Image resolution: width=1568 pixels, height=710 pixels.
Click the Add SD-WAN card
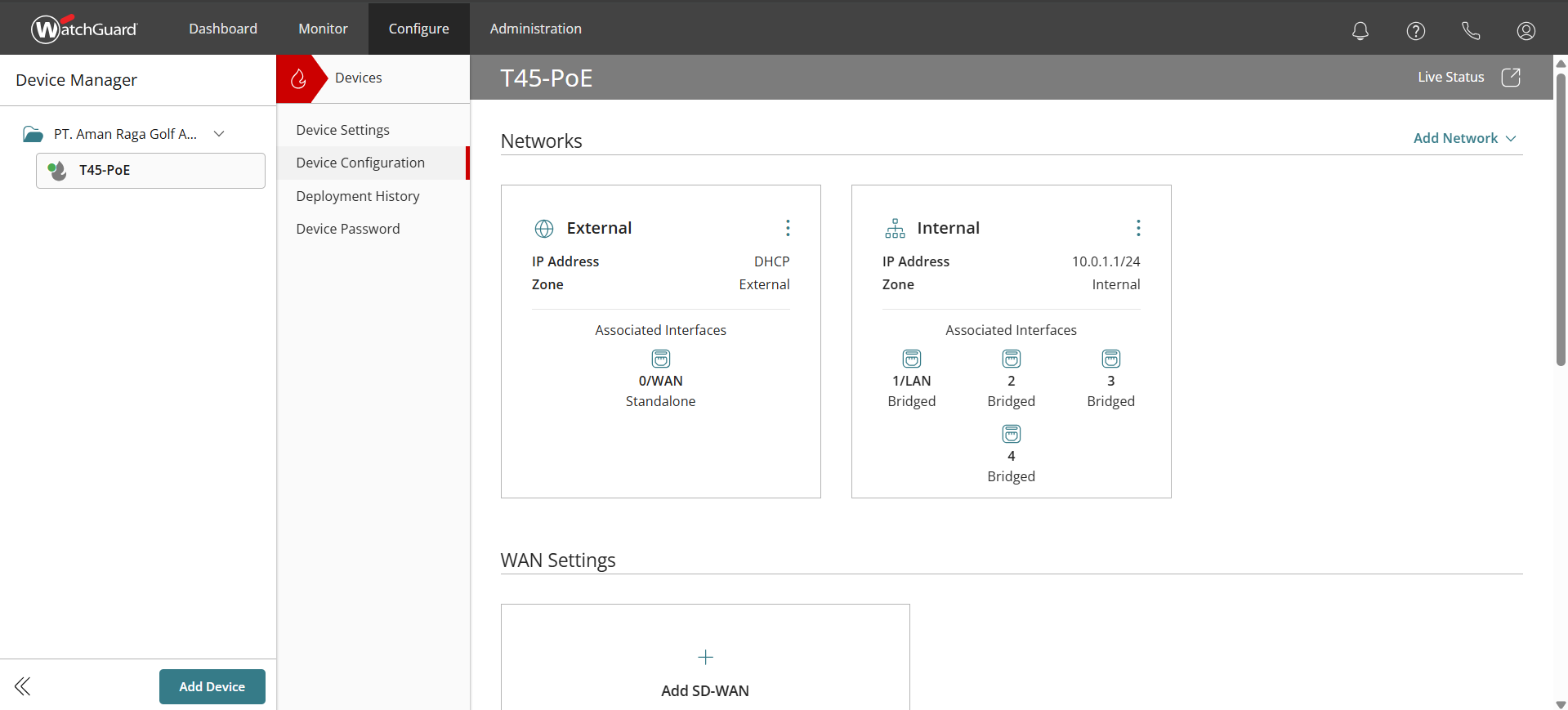[705, 657]
